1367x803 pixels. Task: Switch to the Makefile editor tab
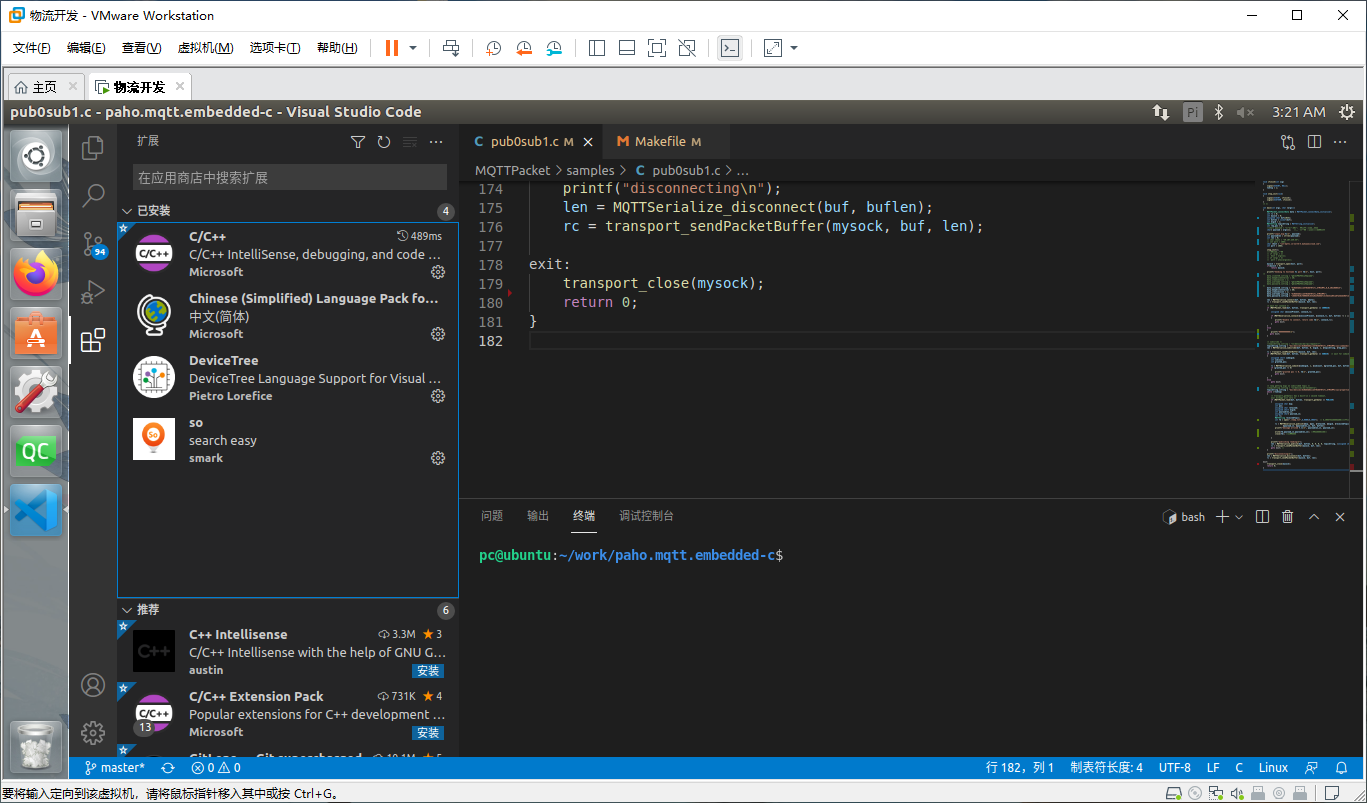point(659,142)
